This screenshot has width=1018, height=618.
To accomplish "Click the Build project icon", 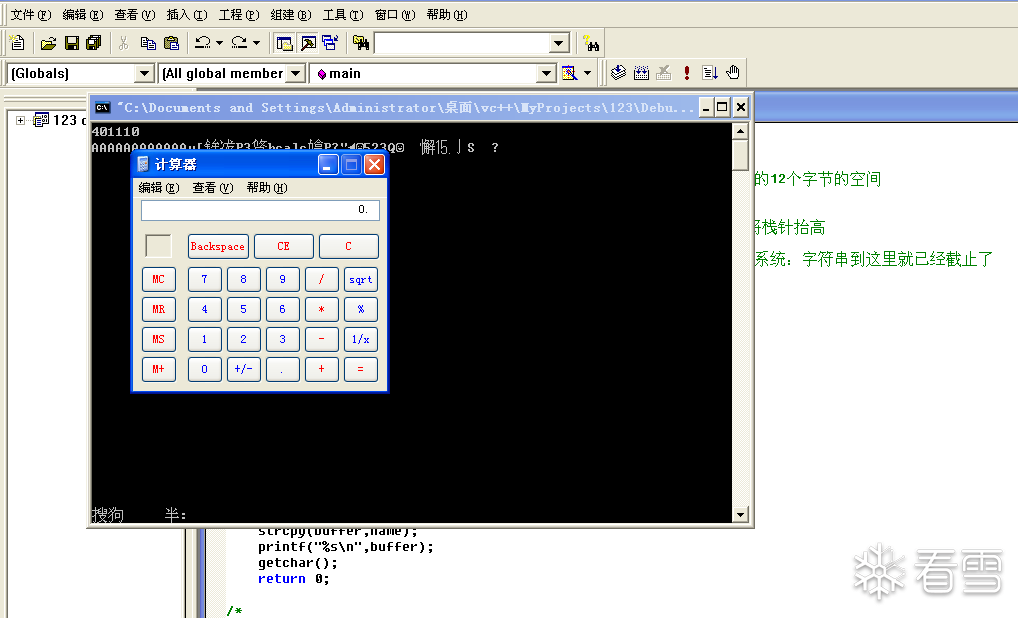I will [x=641, y=73].
